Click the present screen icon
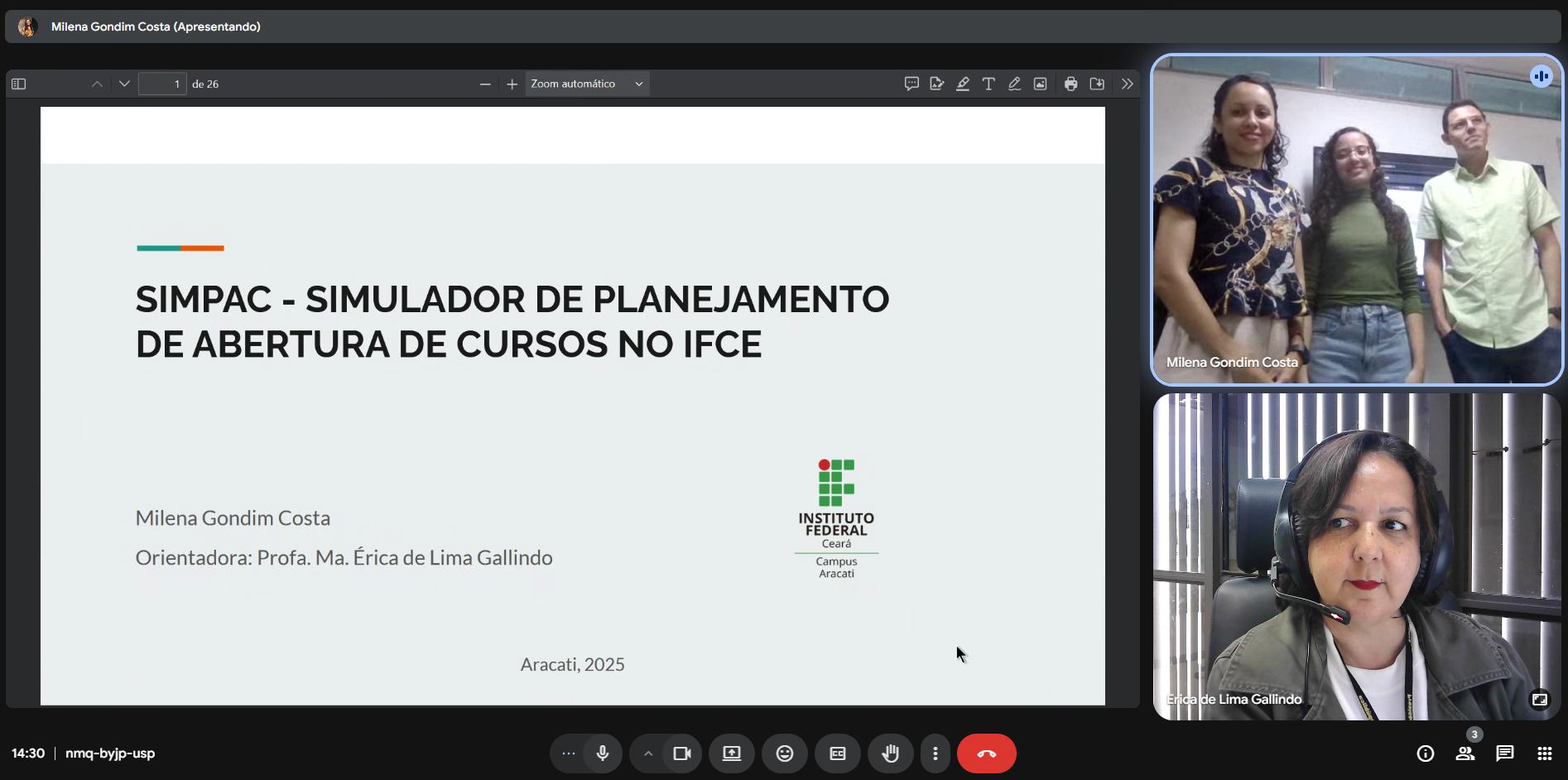 click(x=732, y=754)
